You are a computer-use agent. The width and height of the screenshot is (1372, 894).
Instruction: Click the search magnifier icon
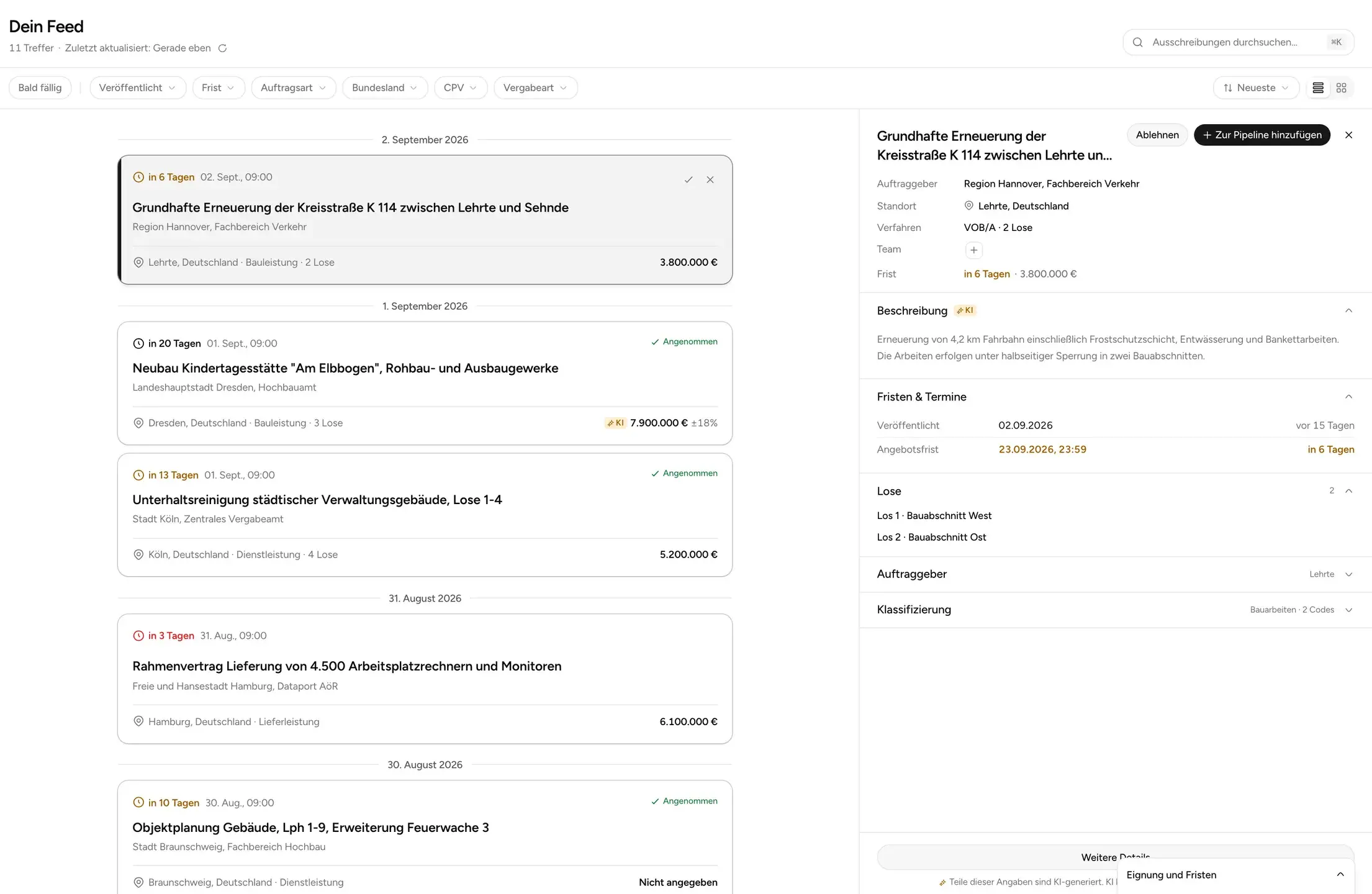(x=1137, y=42)
